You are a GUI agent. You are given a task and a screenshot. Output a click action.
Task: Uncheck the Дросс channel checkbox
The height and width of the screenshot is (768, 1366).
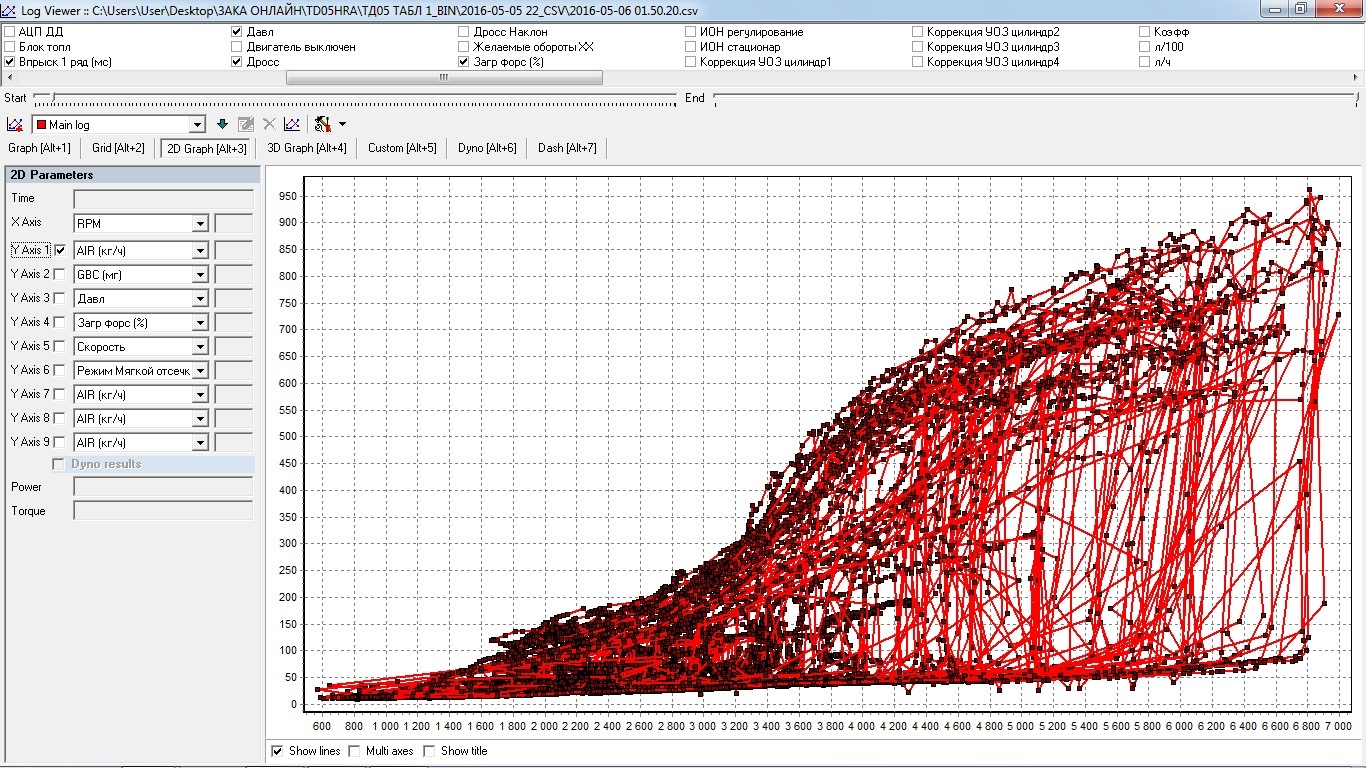(237, 62)
